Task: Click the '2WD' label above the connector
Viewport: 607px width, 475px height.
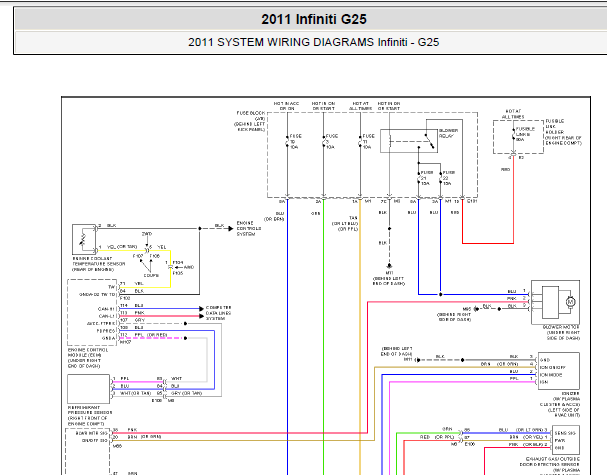Action: (147, 234)
